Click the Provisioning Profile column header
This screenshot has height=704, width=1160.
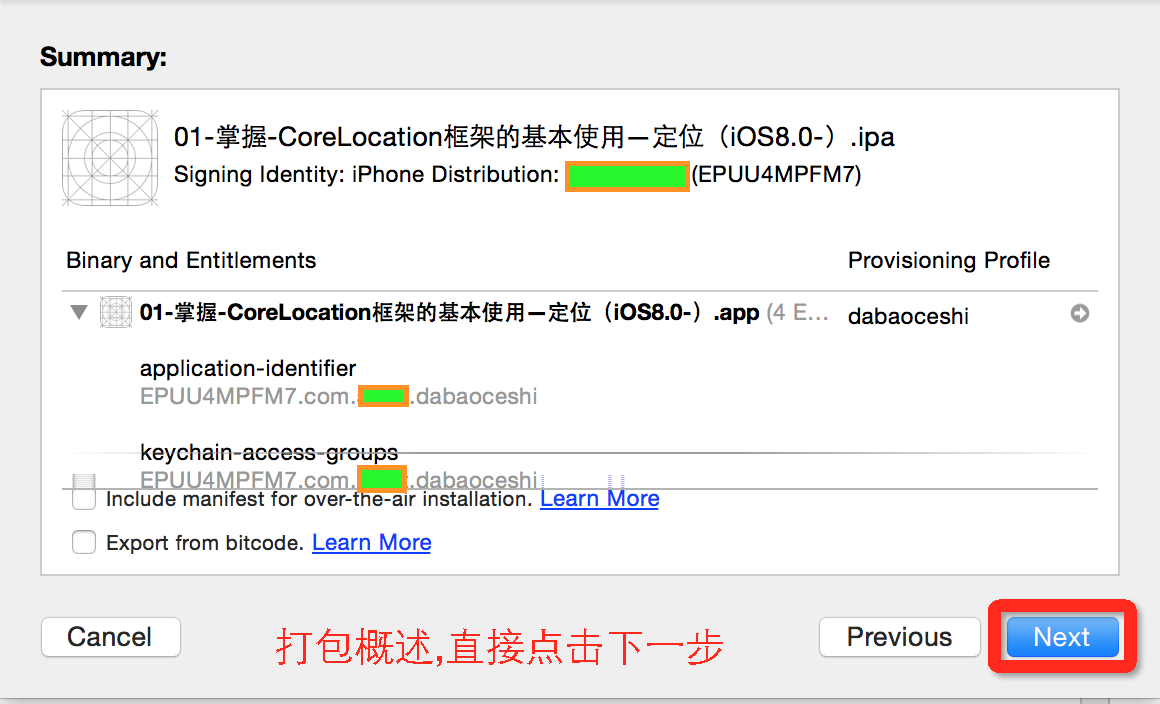pyautogui.click(x=948, y=260)
